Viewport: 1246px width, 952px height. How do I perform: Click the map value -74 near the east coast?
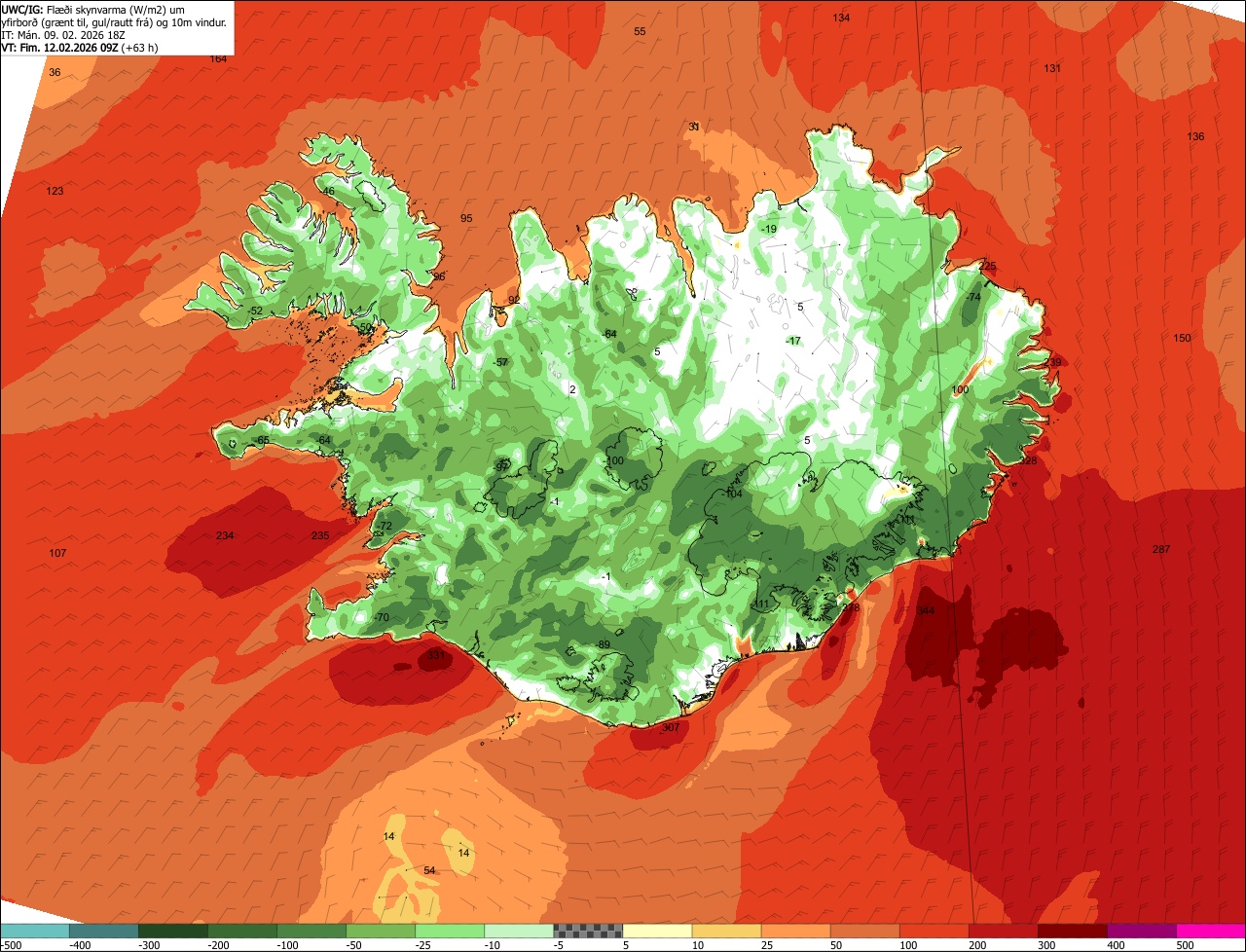(x=972, y=298)
